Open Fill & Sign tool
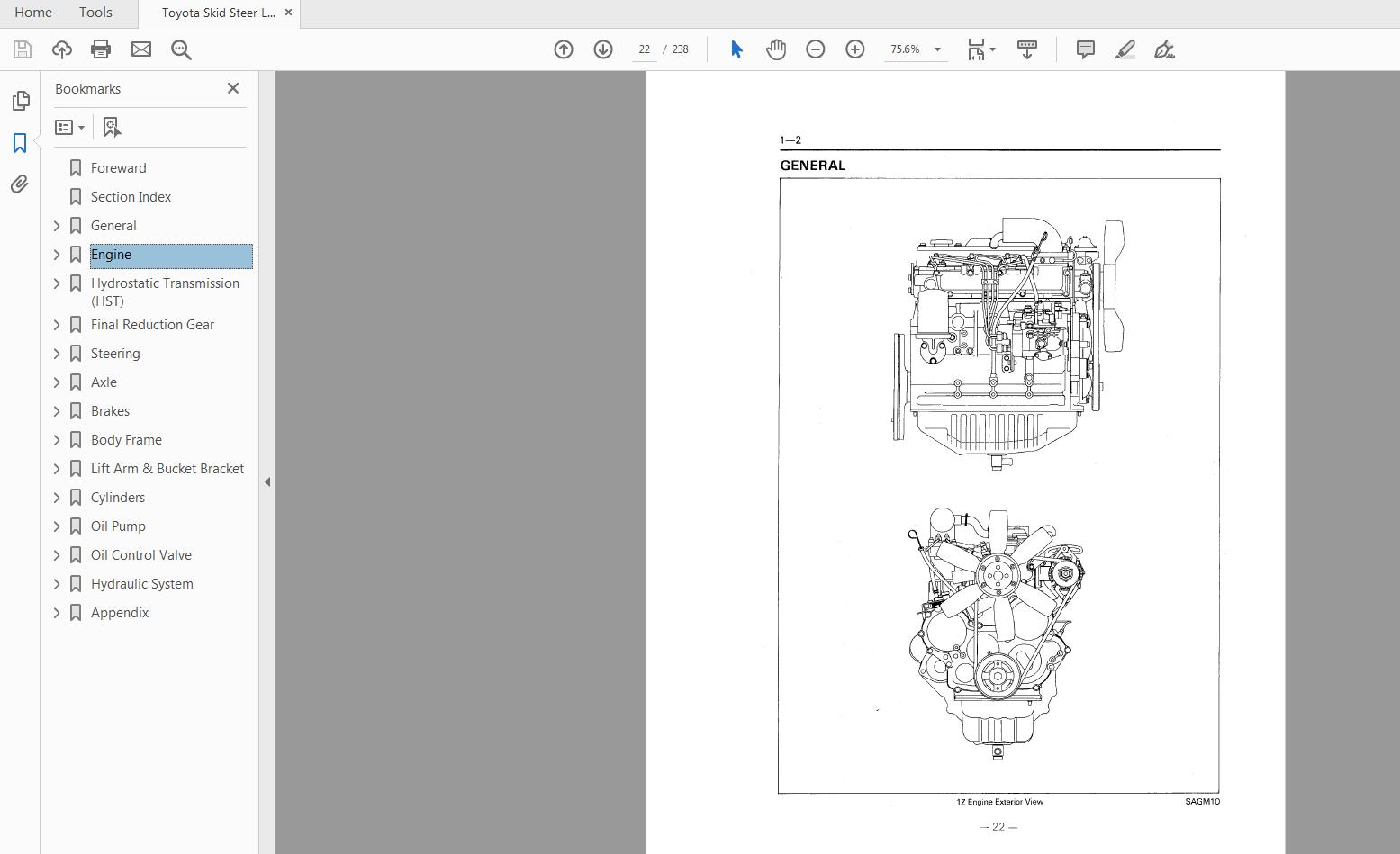Viewport: 1400px width, 854px height. [1163, 49]
